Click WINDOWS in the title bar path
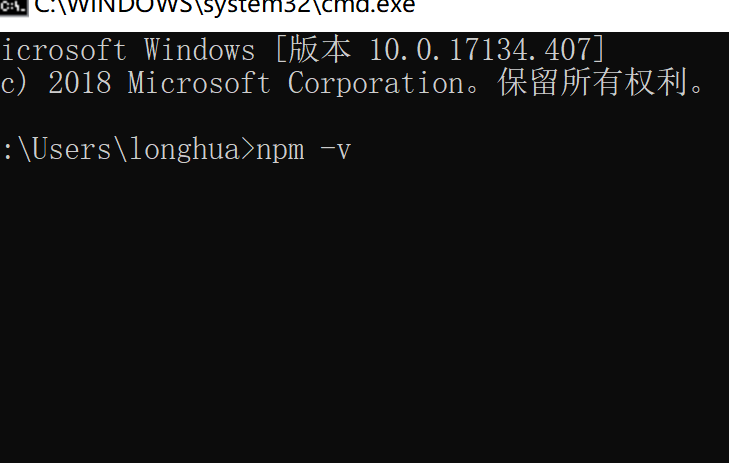Viewport: 729px width, 463px height. point(123,7)
